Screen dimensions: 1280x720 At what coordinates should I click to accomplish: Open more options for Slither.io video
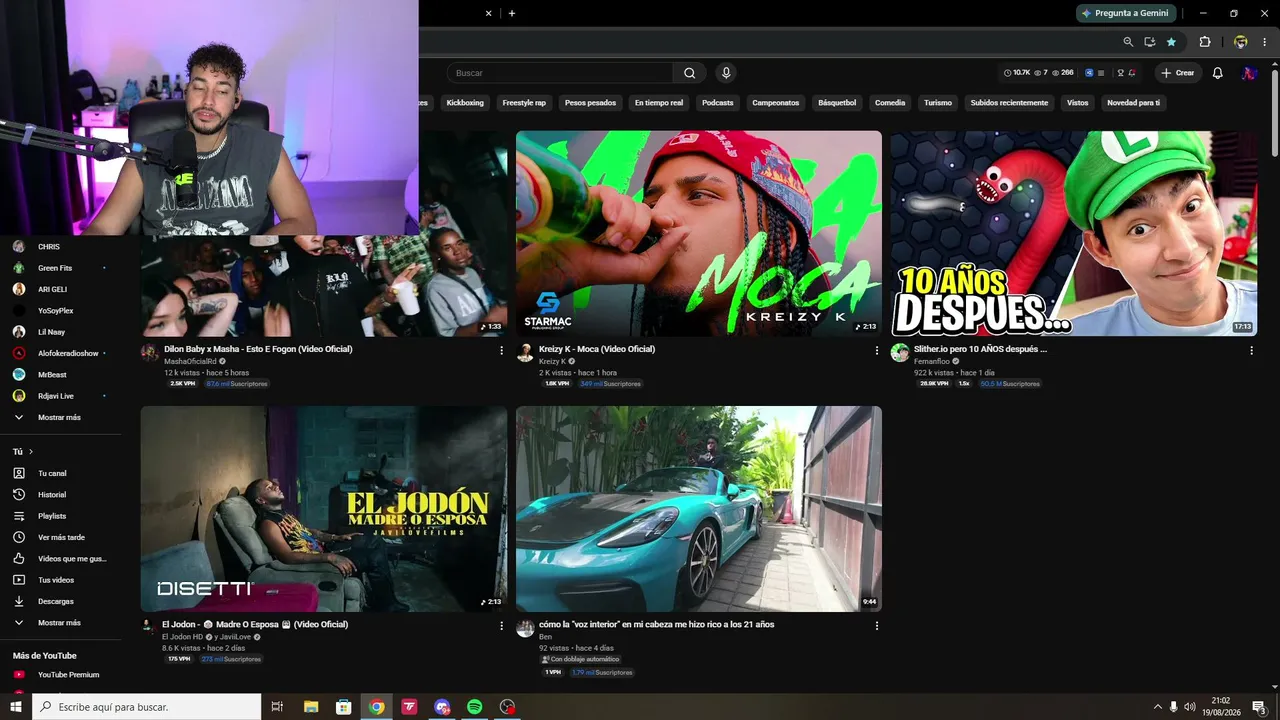(1251, 350)
